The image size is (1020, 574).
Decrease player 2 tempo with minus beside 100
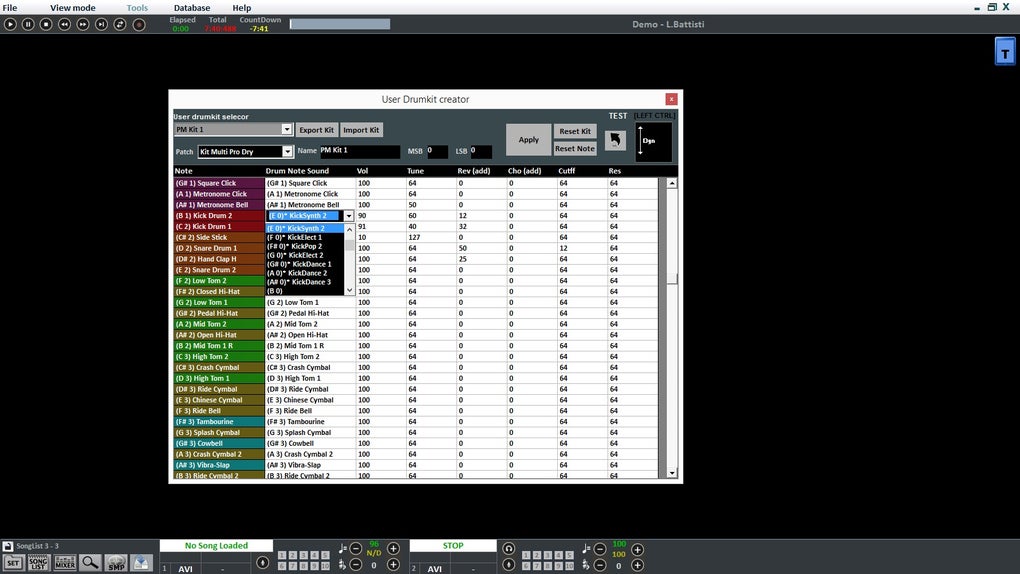(600, 549)
